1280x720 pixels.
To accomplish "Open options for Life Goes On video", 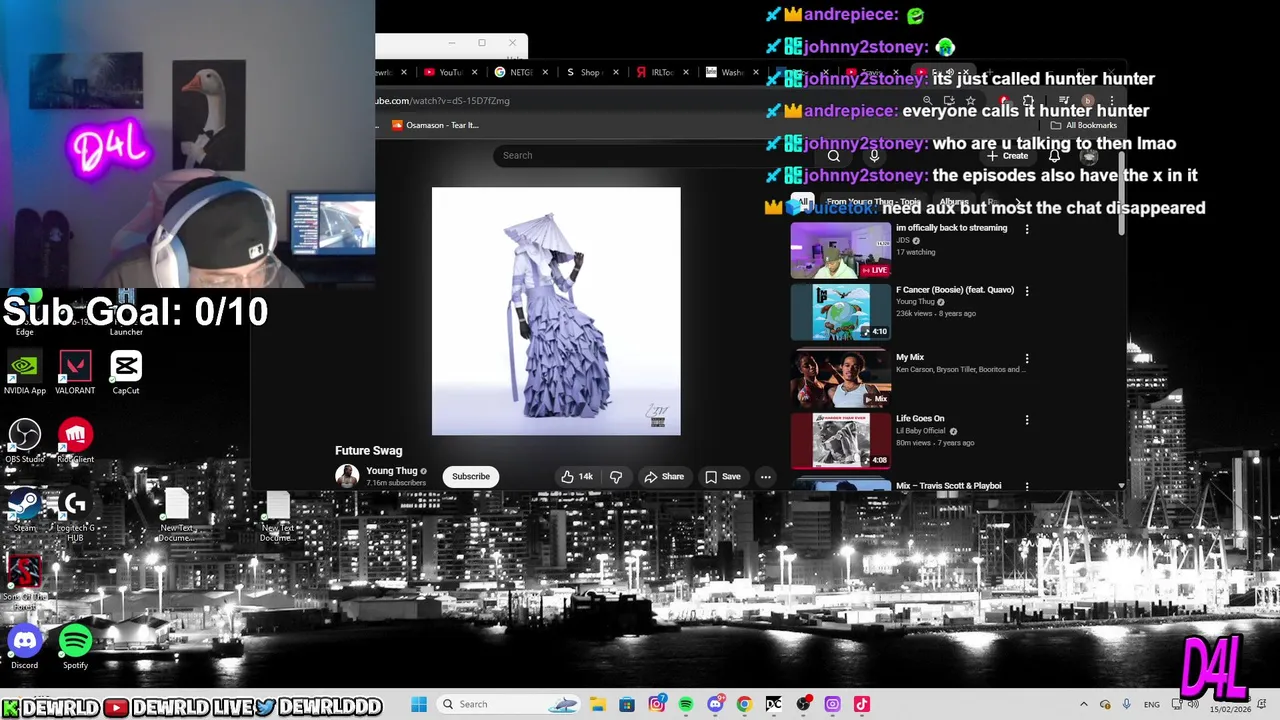I will click(x=1026, y=420).
